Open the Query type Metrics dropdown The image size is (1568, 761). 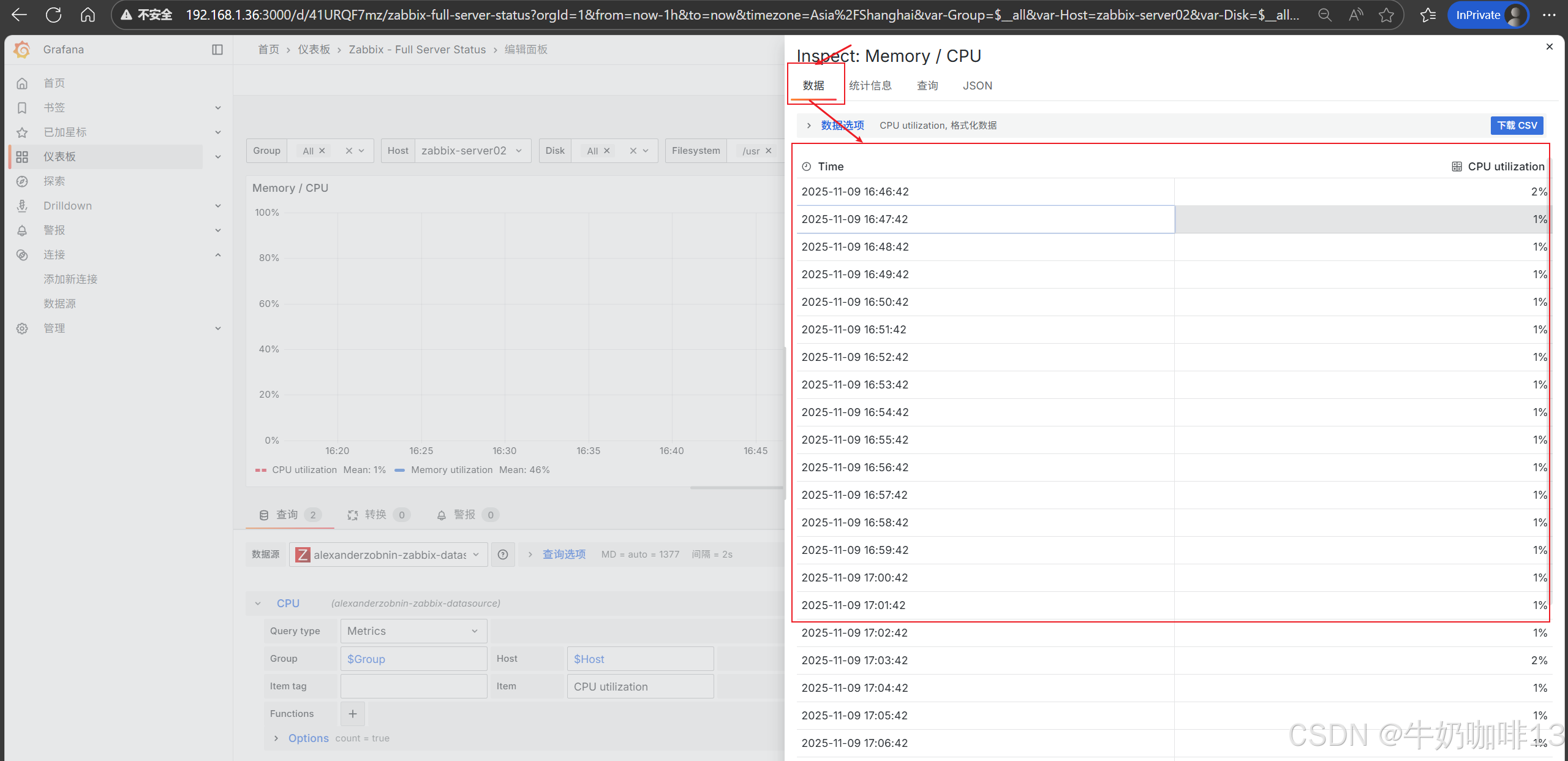[x=413, y=631]
